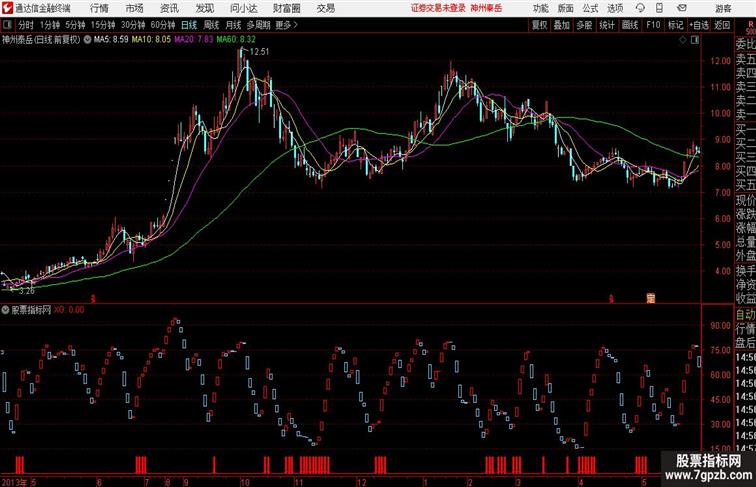Viewport: 756px width, 487px height.
Task: Click the orange marker icon on chart bottom
Action: coord(650,298)
